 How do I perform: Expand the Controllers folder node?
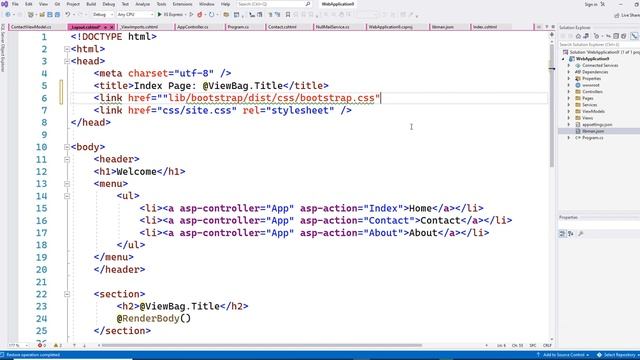click(x=569, y=91)
